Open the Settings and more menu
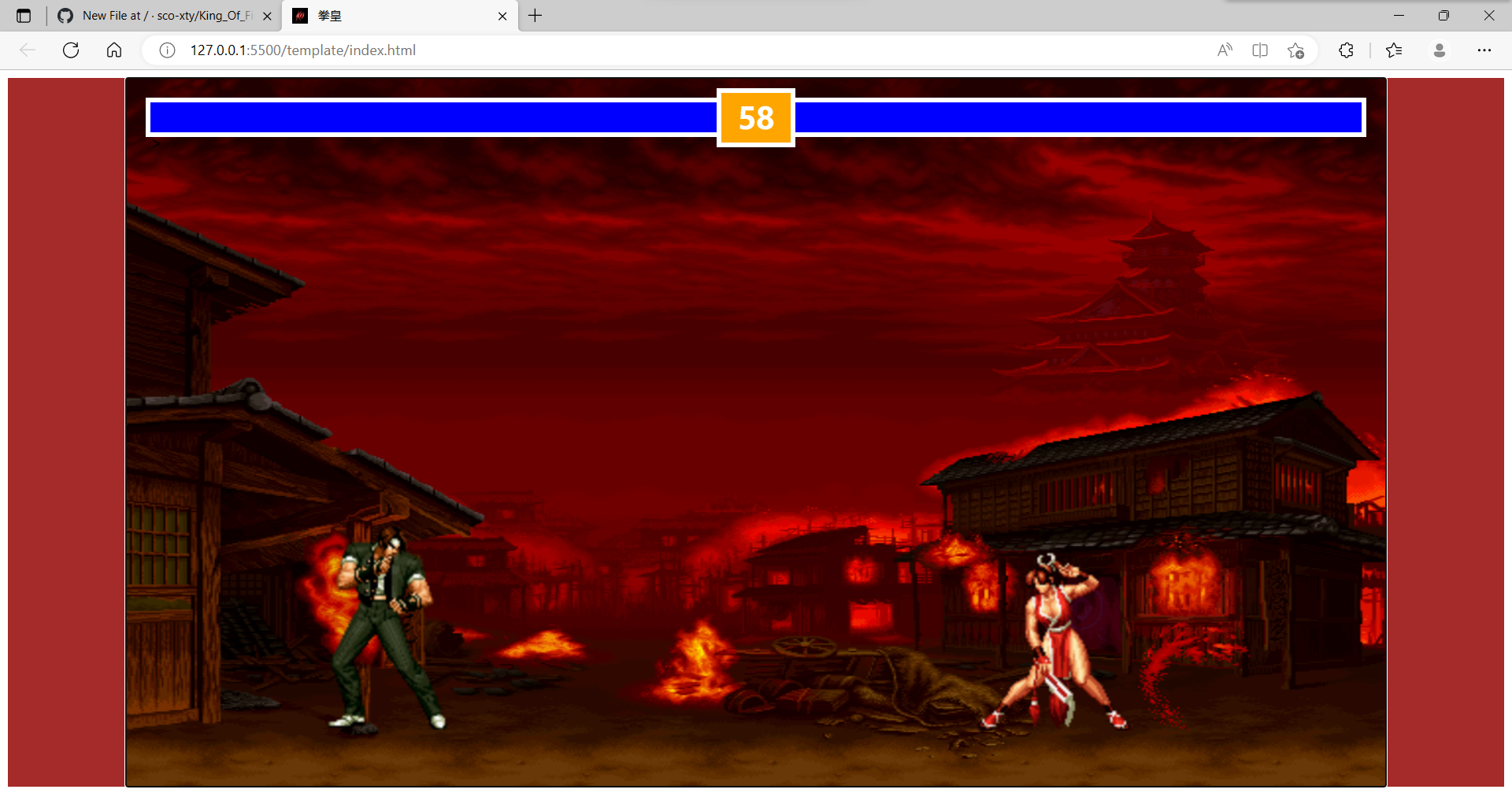 (x=1486, y=50)
